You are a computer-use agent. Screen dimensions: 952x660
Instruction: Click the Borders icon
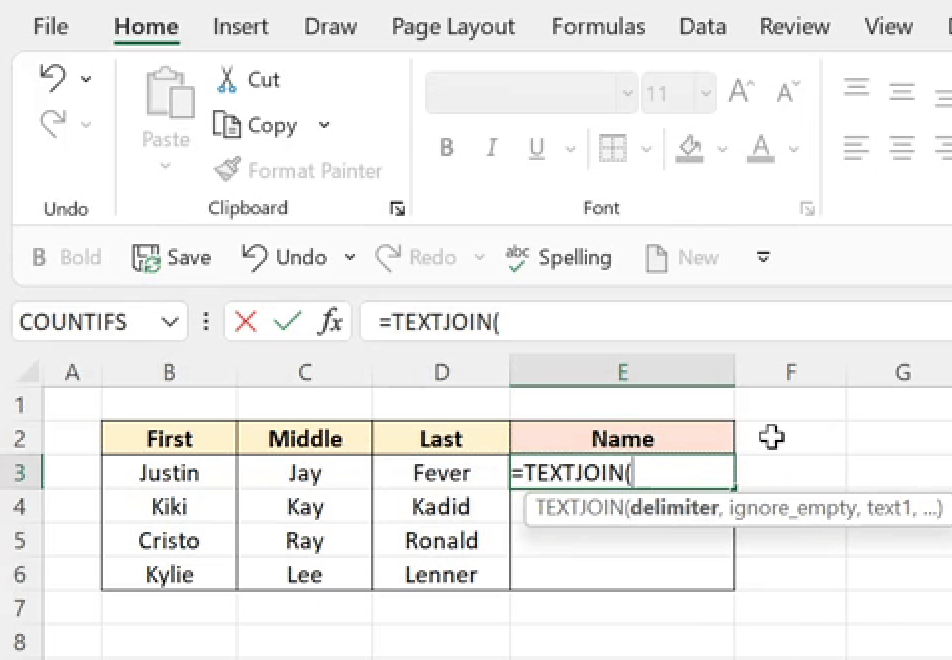pyautogui.click(x=613, y=148)
